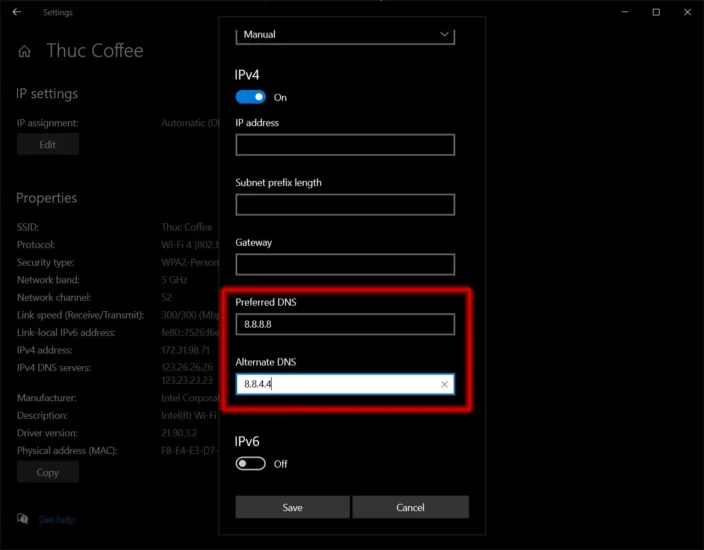Screen dimensions: 704x550
Task: Go back with the Settings back arrow
Action: (x=17, y=12)
